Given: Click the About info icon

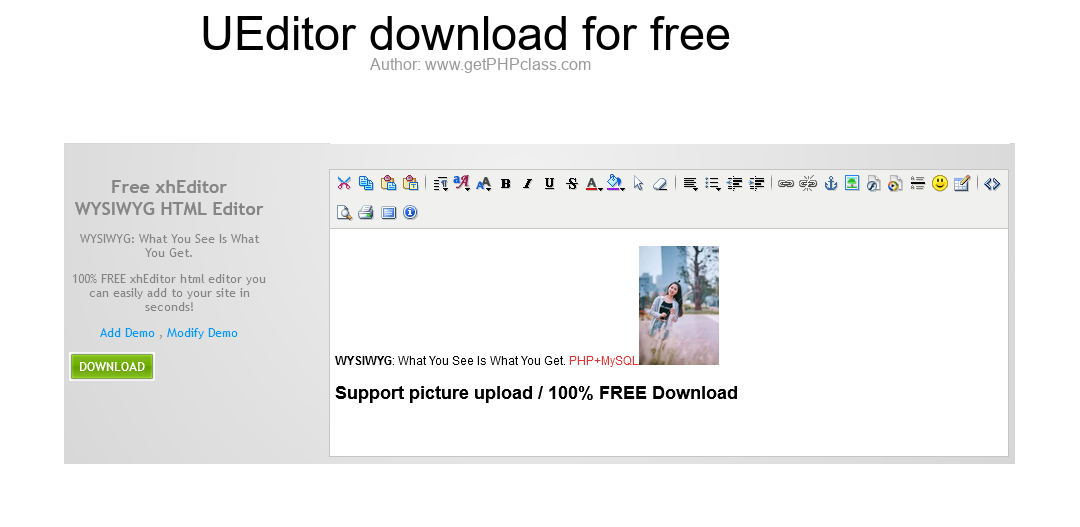Looking at the screenshot, I should click(x=411, y=212).
